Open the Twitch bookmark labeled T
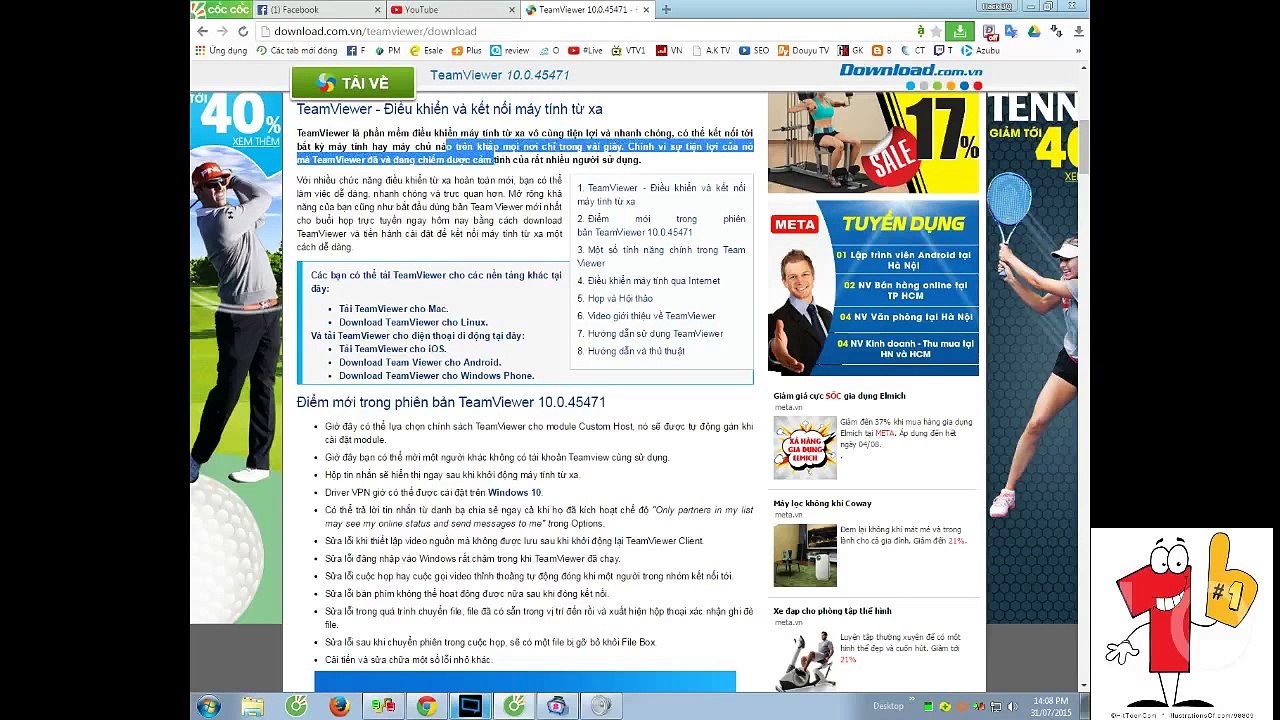The height and width of the screenshot is (720, 1280). pos(943,51)
